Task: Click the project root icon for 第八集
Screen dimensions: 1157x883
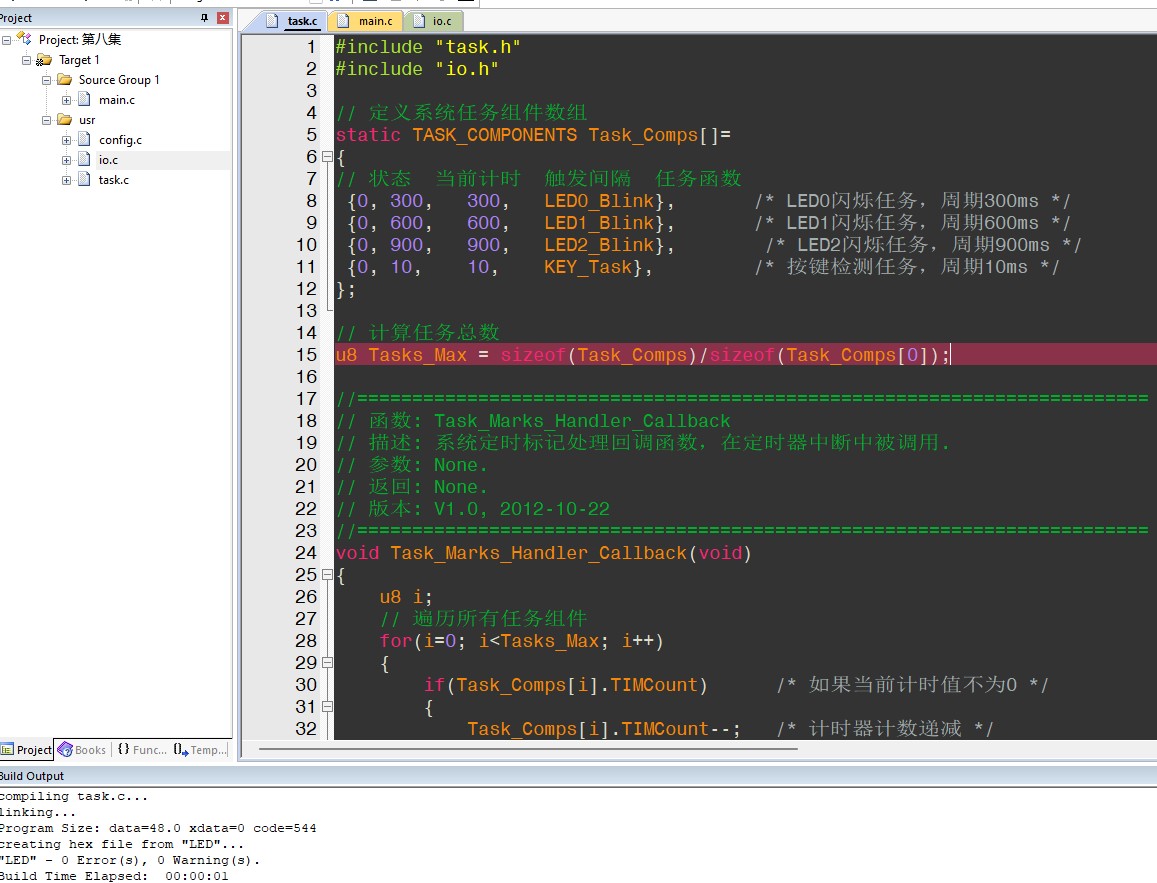Action: 24,39
